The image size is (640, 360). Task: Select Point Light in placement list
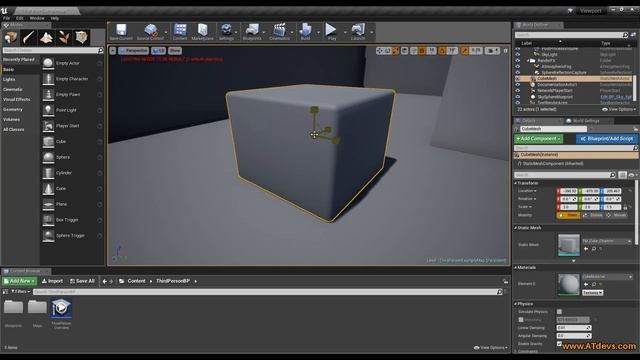[72, 110]
